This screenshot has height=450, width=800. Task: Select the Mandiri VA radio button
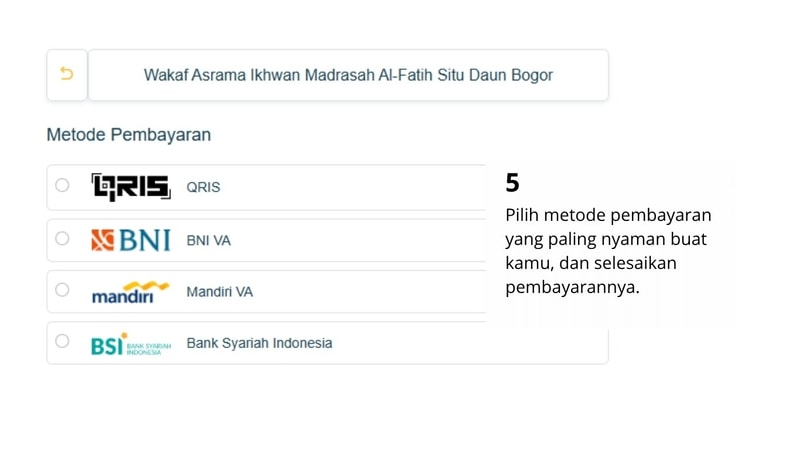coord(62,290)
